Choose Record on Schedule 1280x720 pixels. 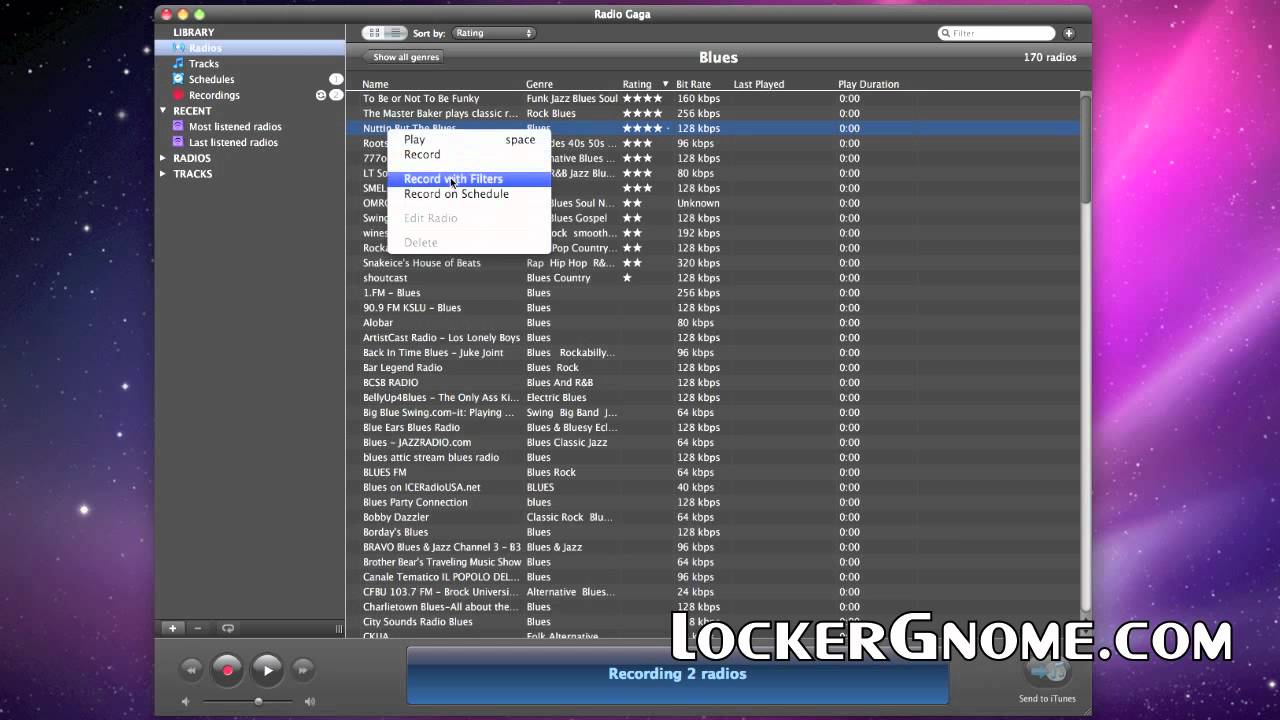(469, 194)
